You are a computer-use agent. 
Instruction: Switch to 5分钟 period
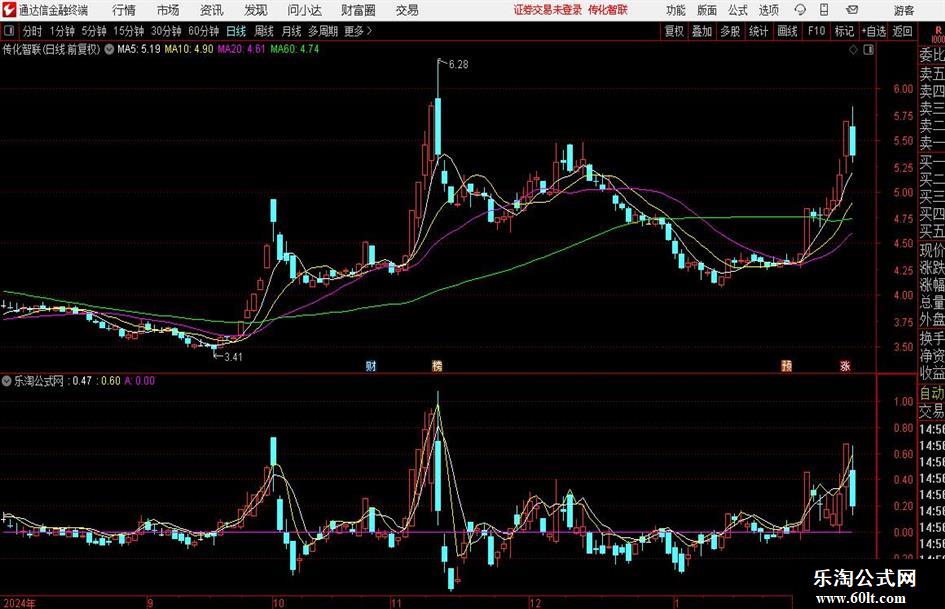[94, 31]
